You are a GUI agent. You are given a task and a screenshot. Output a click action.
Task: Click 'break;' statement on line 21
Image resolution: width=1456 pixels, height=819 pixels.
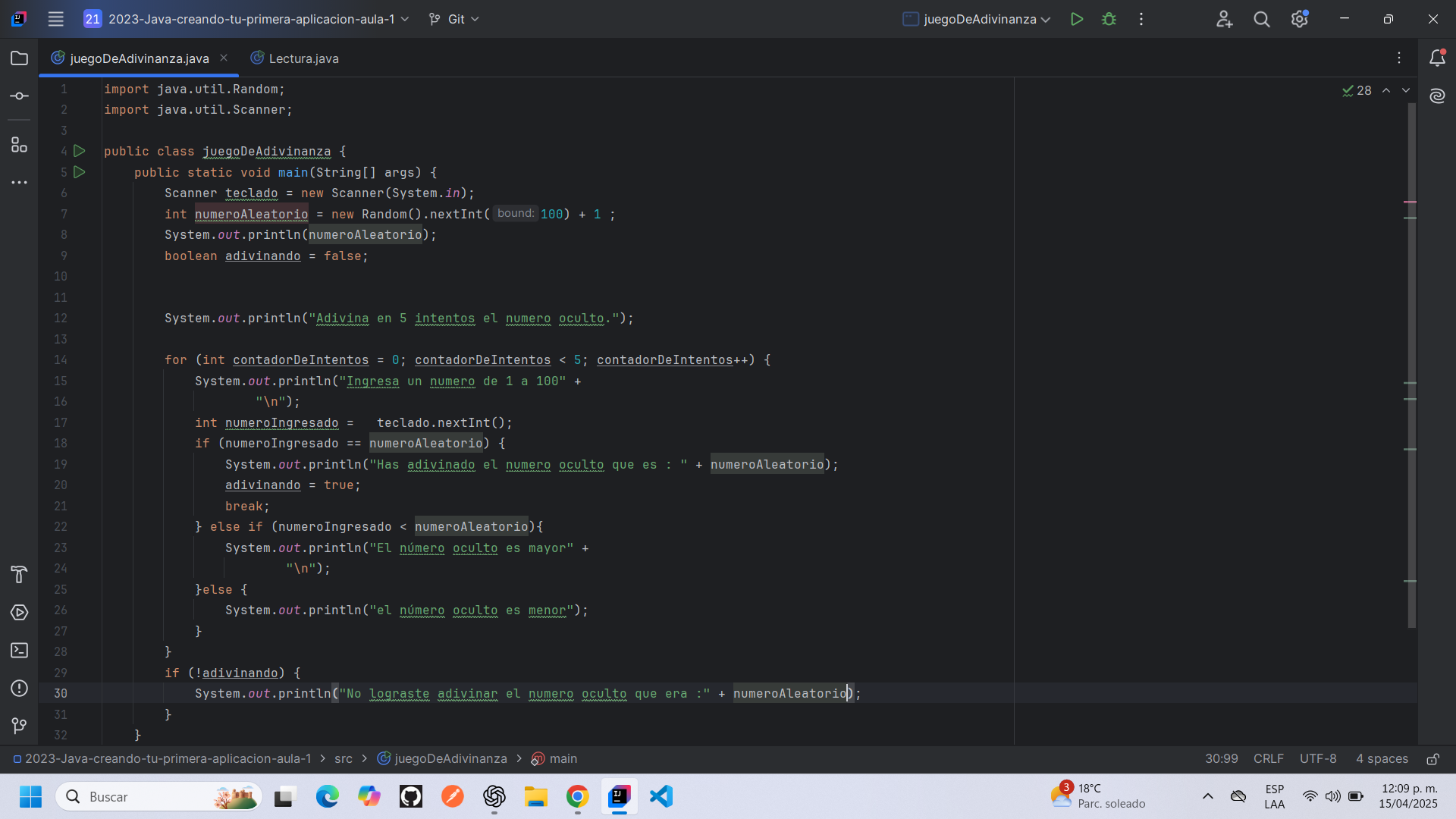[x=247, y=507]
